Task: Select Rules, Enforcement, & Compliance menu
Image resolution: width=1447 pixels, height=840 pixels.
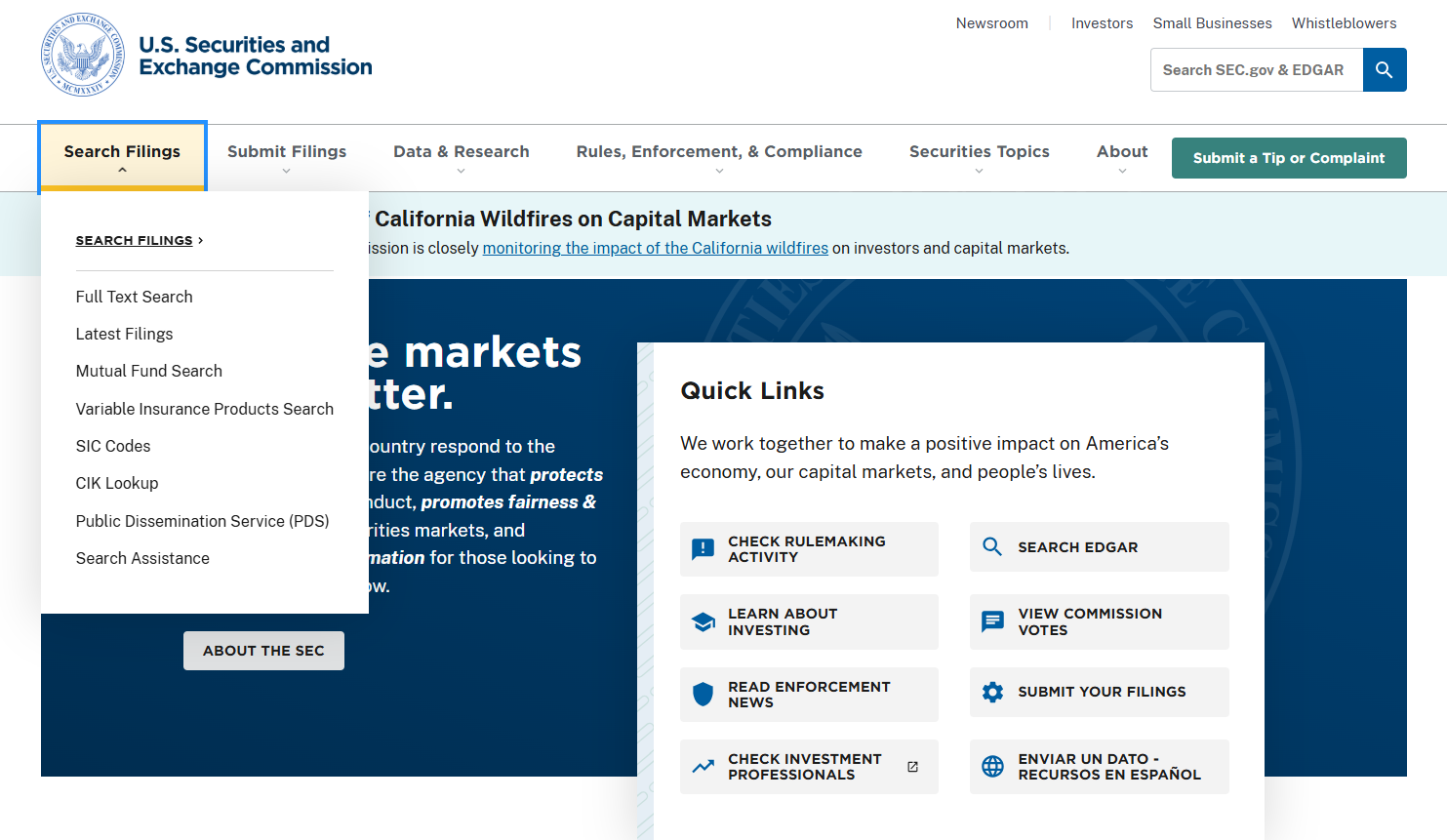Action: 719,157
